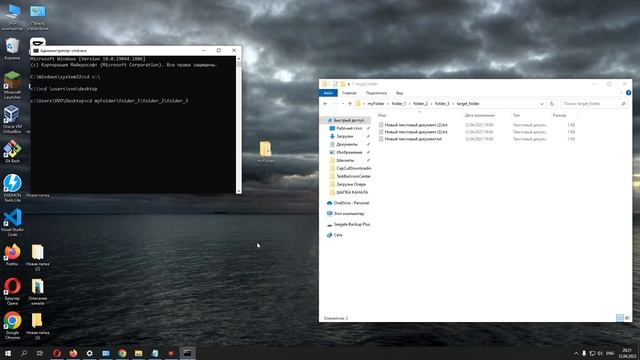Image resolution: width=640 pixels, height=360 pixels.
Task: Open the DAEMON Tools Lite desktop icon
Action: pyautogui.click(x=12, y=188)
